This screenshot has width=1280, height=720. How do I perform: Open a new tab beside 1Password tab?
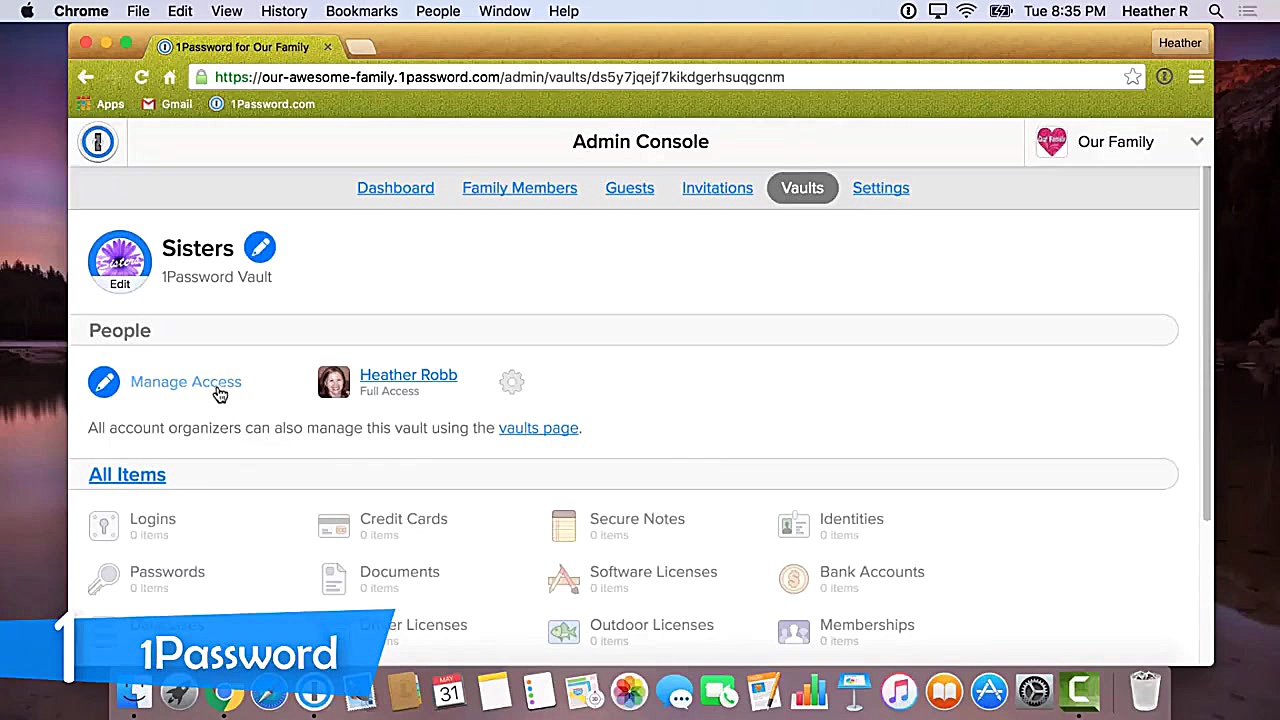361,47
